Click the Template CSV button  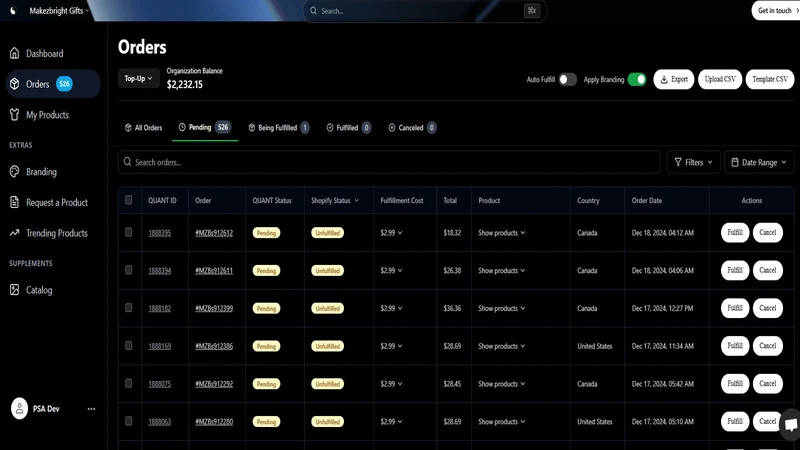click(x=770, y=79)
